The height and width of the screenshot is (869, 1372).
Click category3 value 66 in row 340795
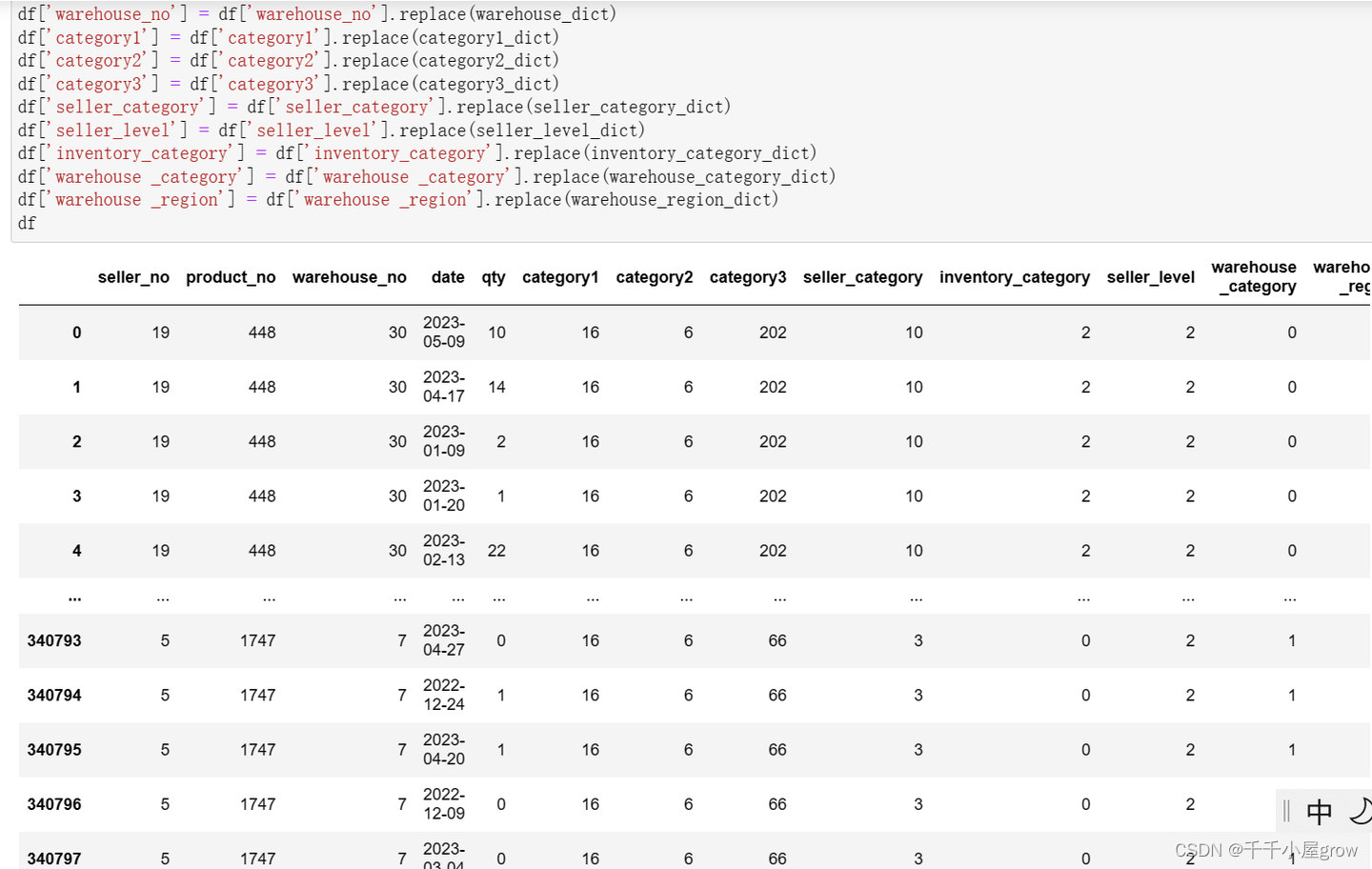click(777, 750)
